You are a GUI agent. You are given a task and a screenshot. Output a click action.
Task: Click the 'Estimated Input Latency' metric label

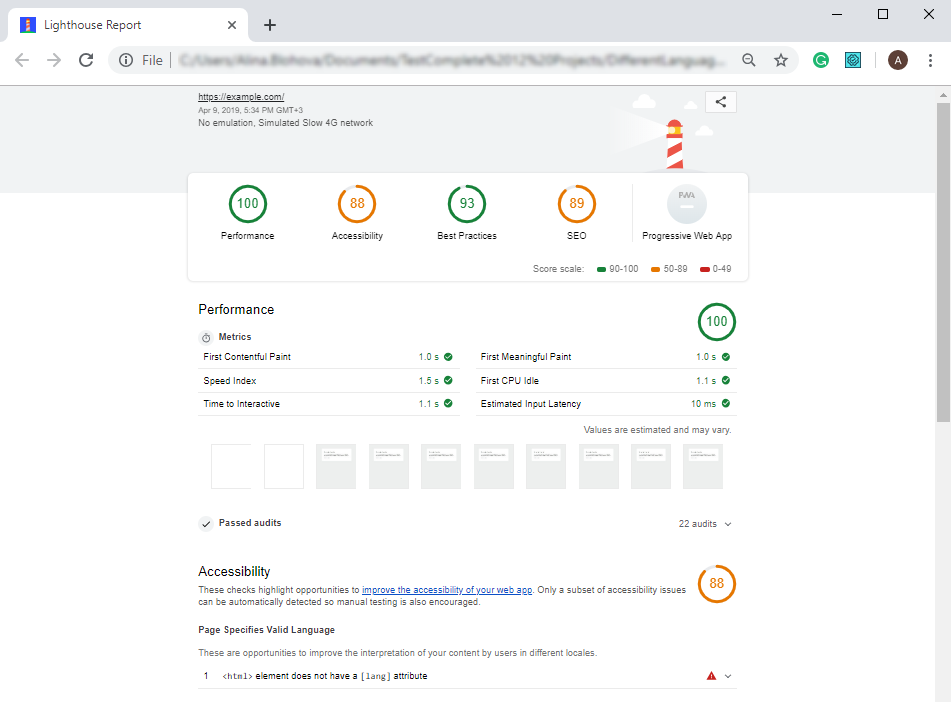pyautogui.click(x=531, y=403)
